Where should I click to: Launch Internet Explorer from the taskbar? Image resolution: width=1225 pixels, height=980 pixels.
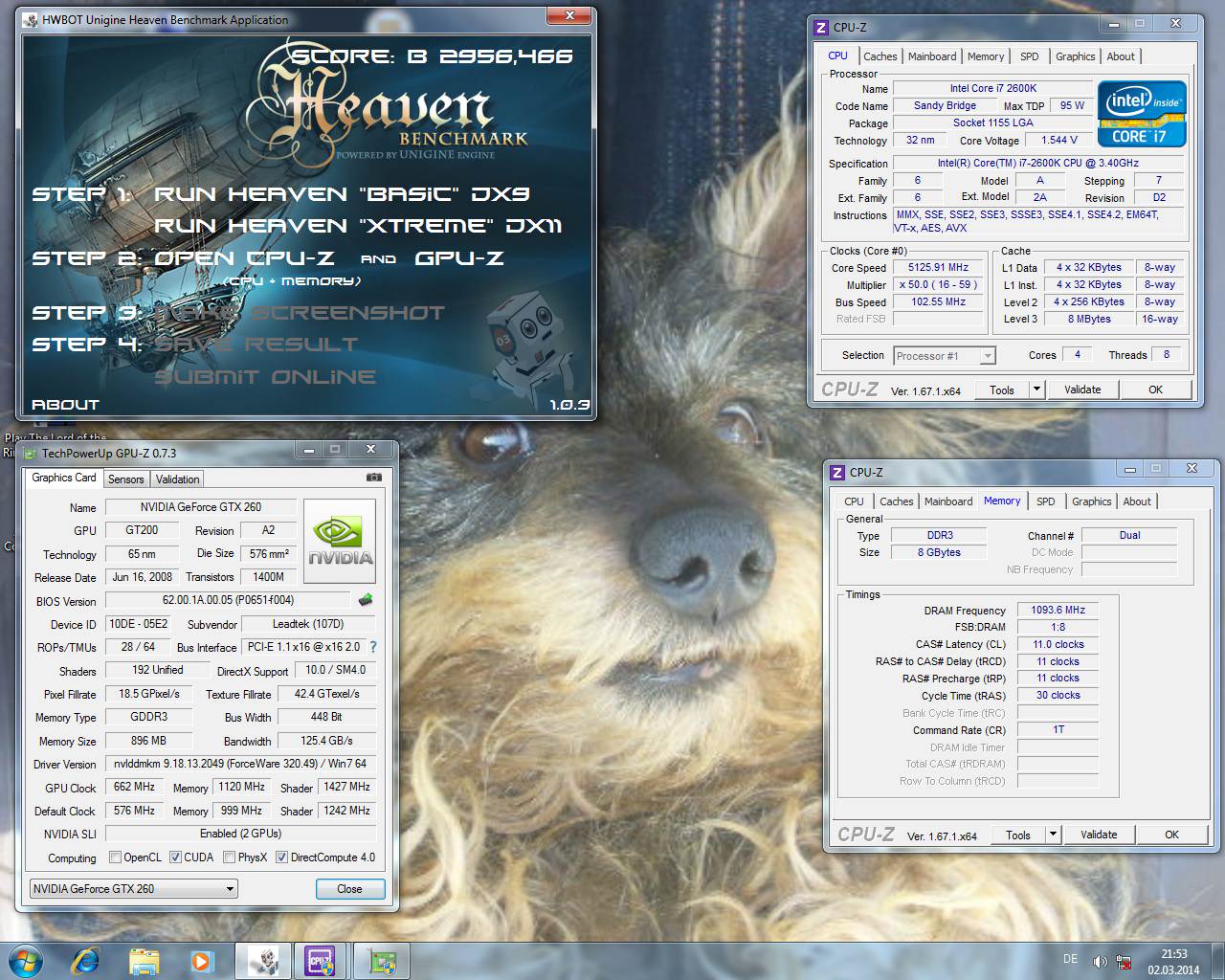[86, 960]
